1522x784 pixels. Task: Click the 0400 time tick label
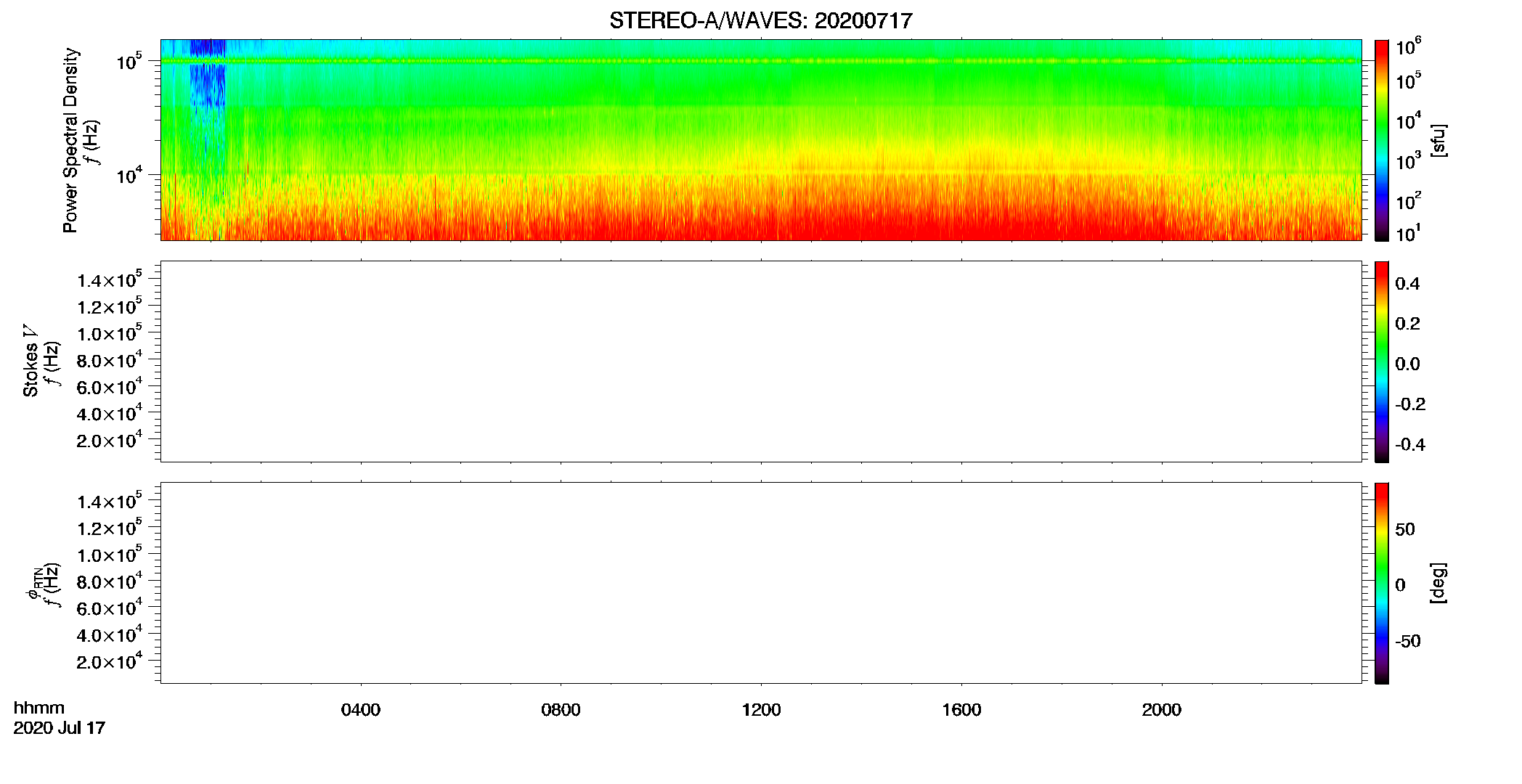point(361,710)
